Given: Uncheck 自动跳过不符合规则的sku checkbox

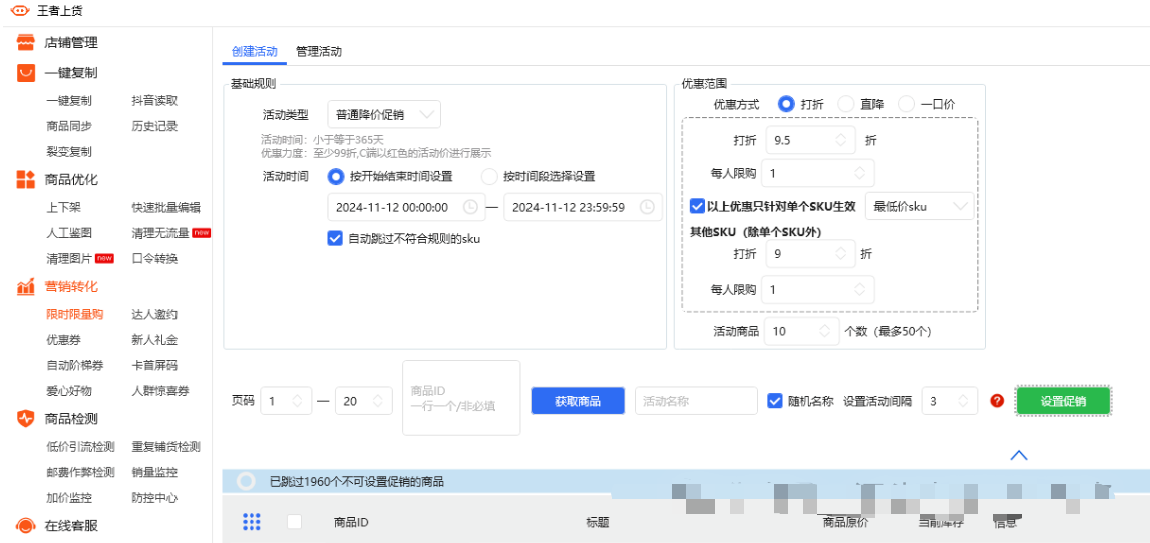Looking at the screenshot, I should [x=335, y=239].
